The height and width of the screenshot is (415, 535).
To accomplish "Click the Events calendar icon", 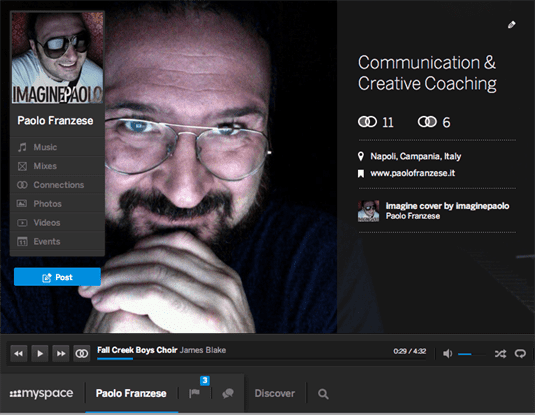I will click(x=22, y=241).
